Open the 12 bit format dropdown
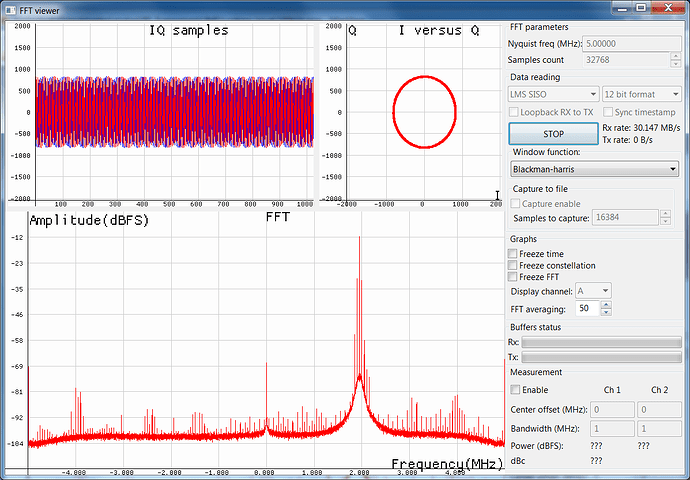The width and height of the screenshot is (690, 480). [641, 94]
